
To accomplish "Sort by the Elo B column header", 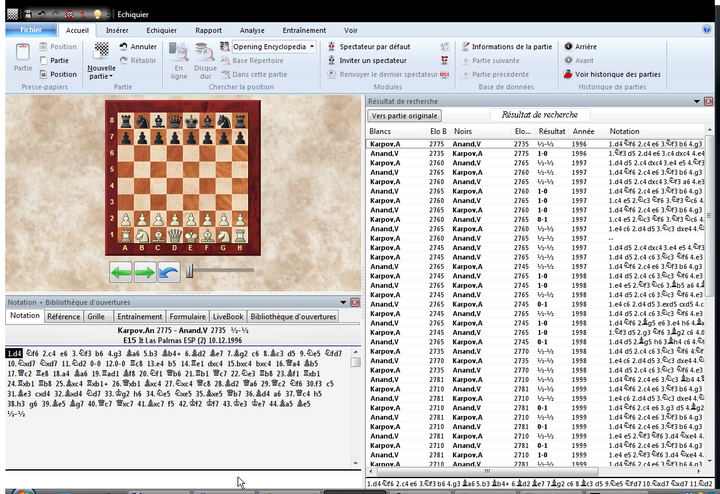I will coord(438,131).
